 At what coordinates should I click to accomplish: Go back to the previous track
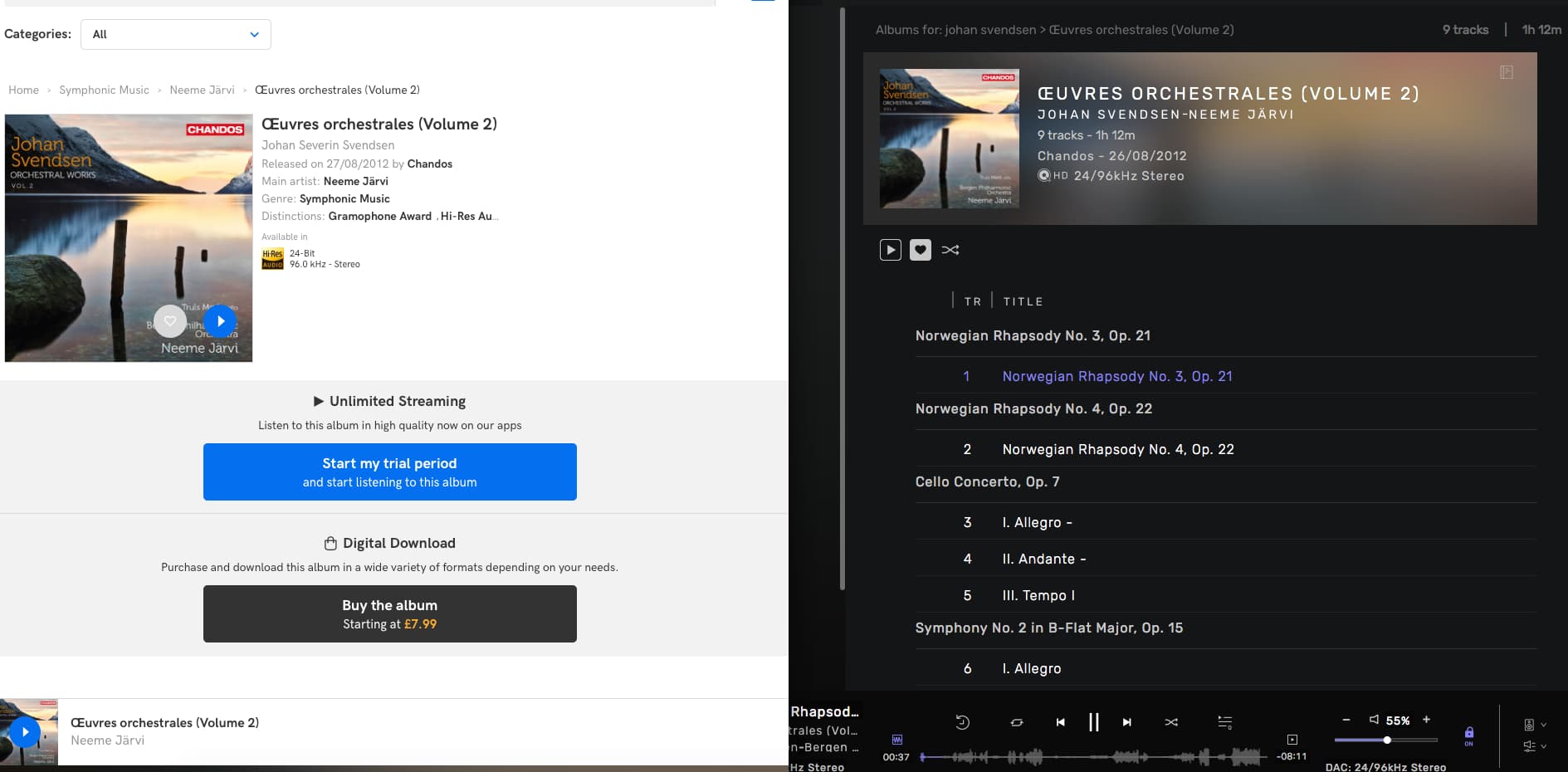pyautogui.click(x=1060, y=722)
